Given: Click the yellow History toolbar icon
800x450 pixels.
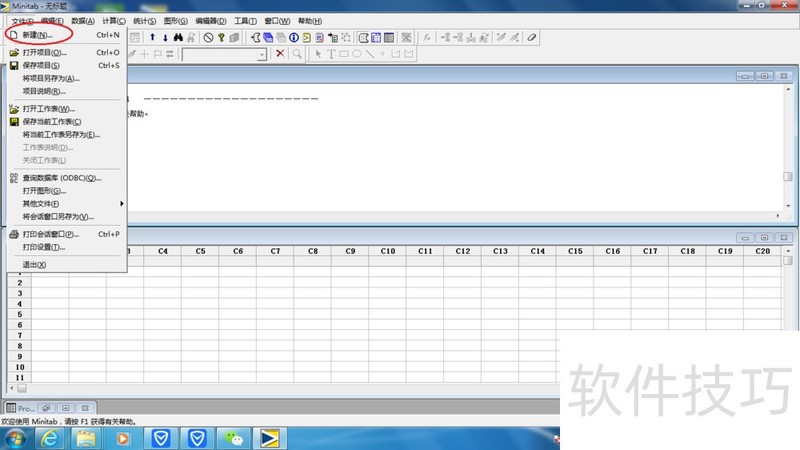Looking at the screenshot, I should coord(307,37).
